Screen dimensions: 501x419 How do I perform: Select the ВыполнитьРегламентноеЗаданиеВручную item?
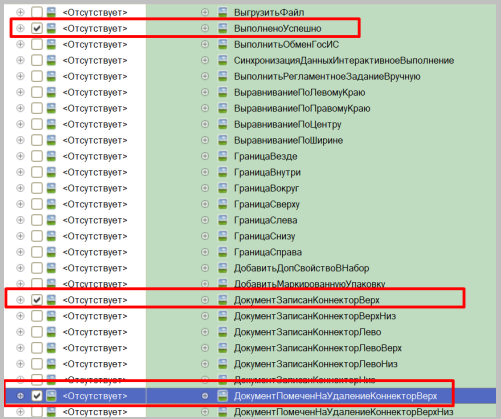(x=327, y=76)
